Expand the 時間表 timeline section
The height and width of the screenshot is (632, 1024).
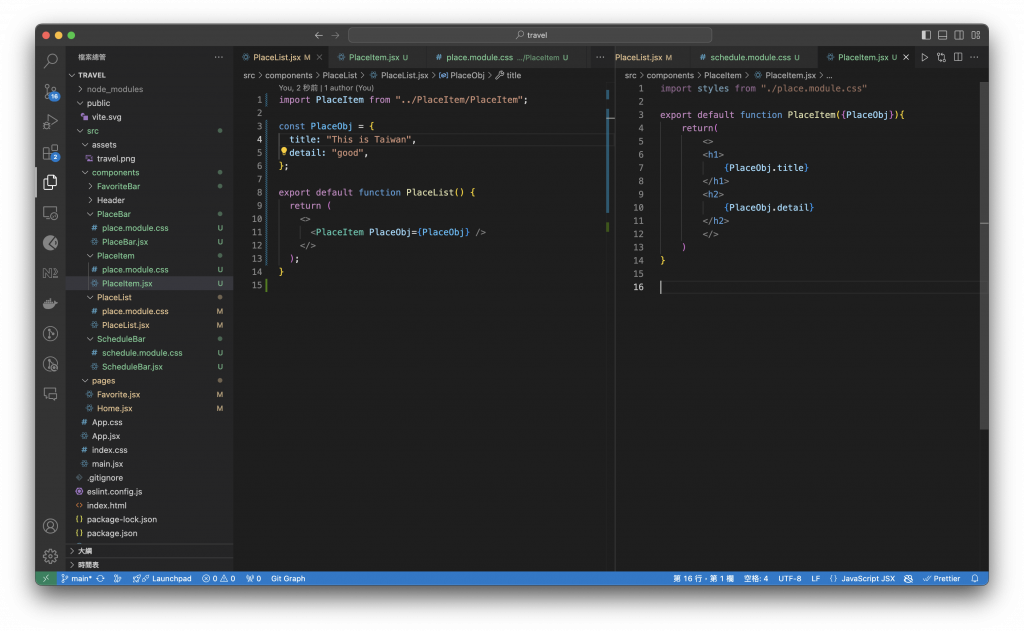point(88,565)
